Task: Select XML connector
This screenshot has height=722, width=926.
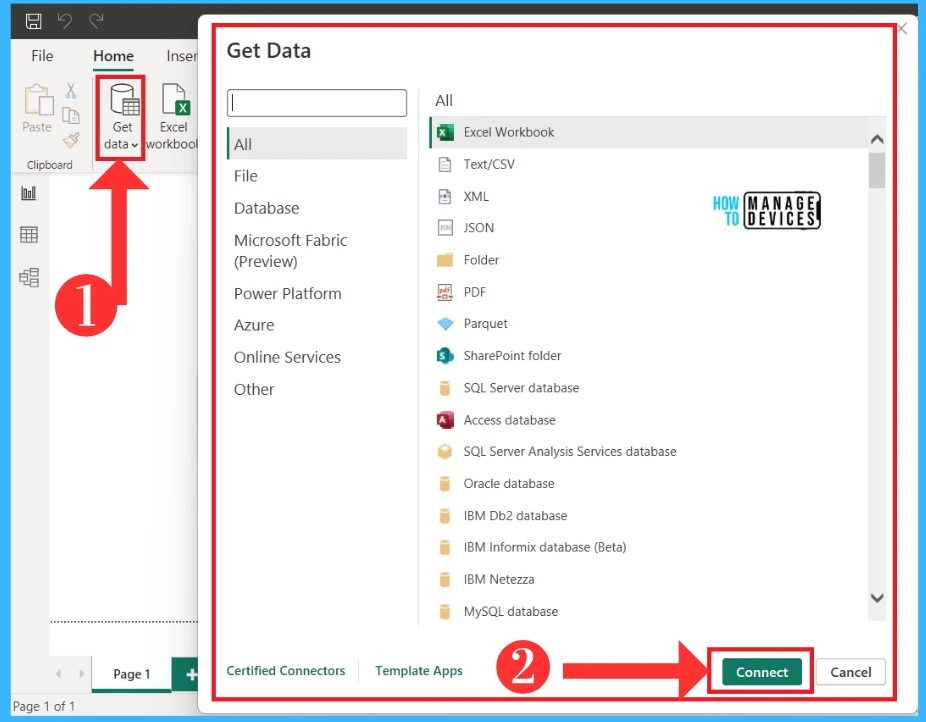Action: pos(648,196)
